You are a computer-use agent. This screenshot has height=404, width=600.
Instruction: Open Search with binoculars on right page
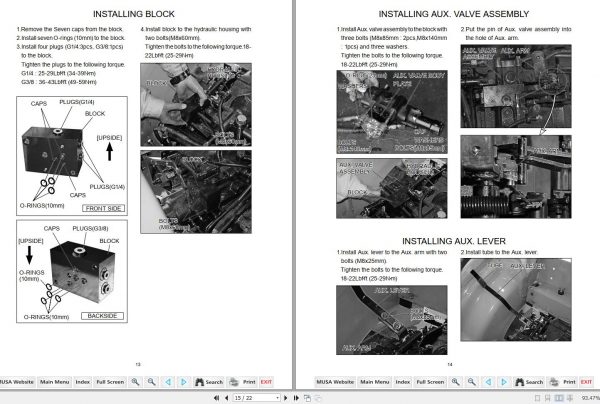coord(529,382)
